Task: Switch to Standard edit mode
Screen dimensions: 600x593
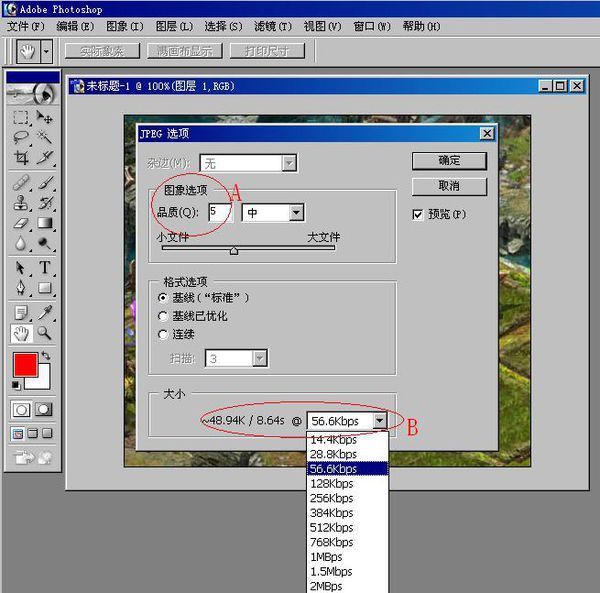Action: [x=21, y=410]
